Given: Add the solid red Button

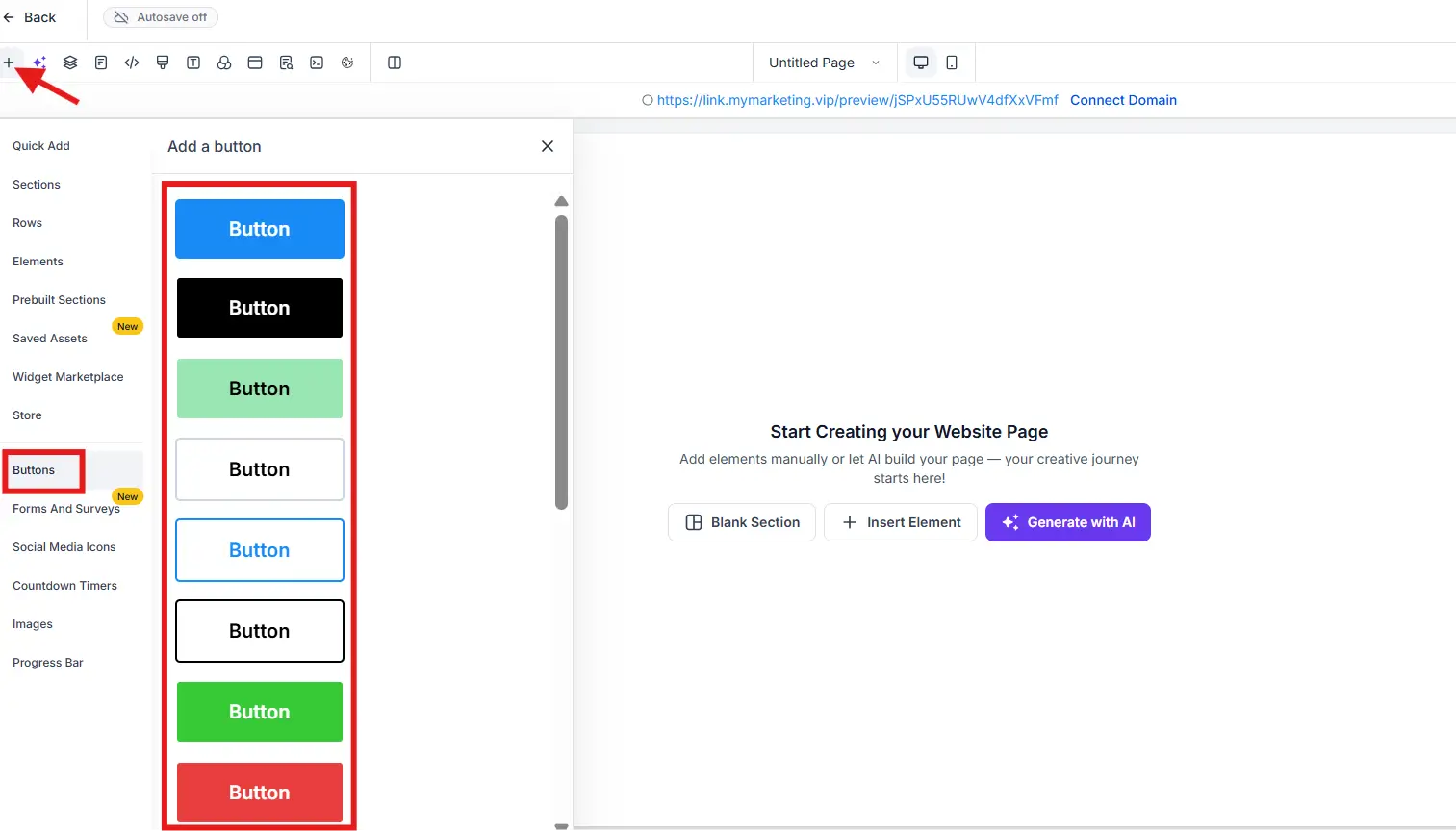Looking at the screenshot, I should pos(260,793).
